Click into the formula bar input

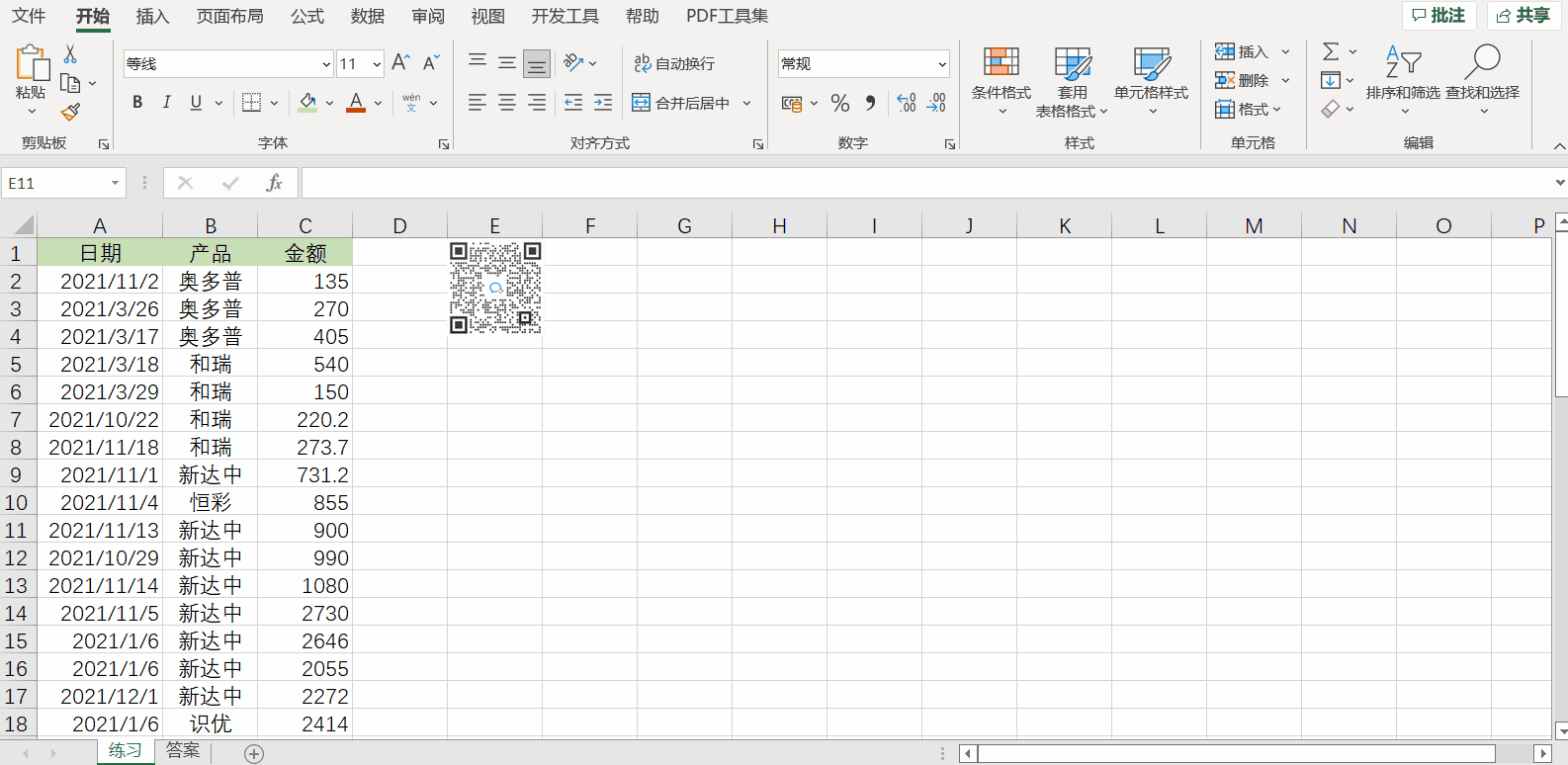[926, 183]
